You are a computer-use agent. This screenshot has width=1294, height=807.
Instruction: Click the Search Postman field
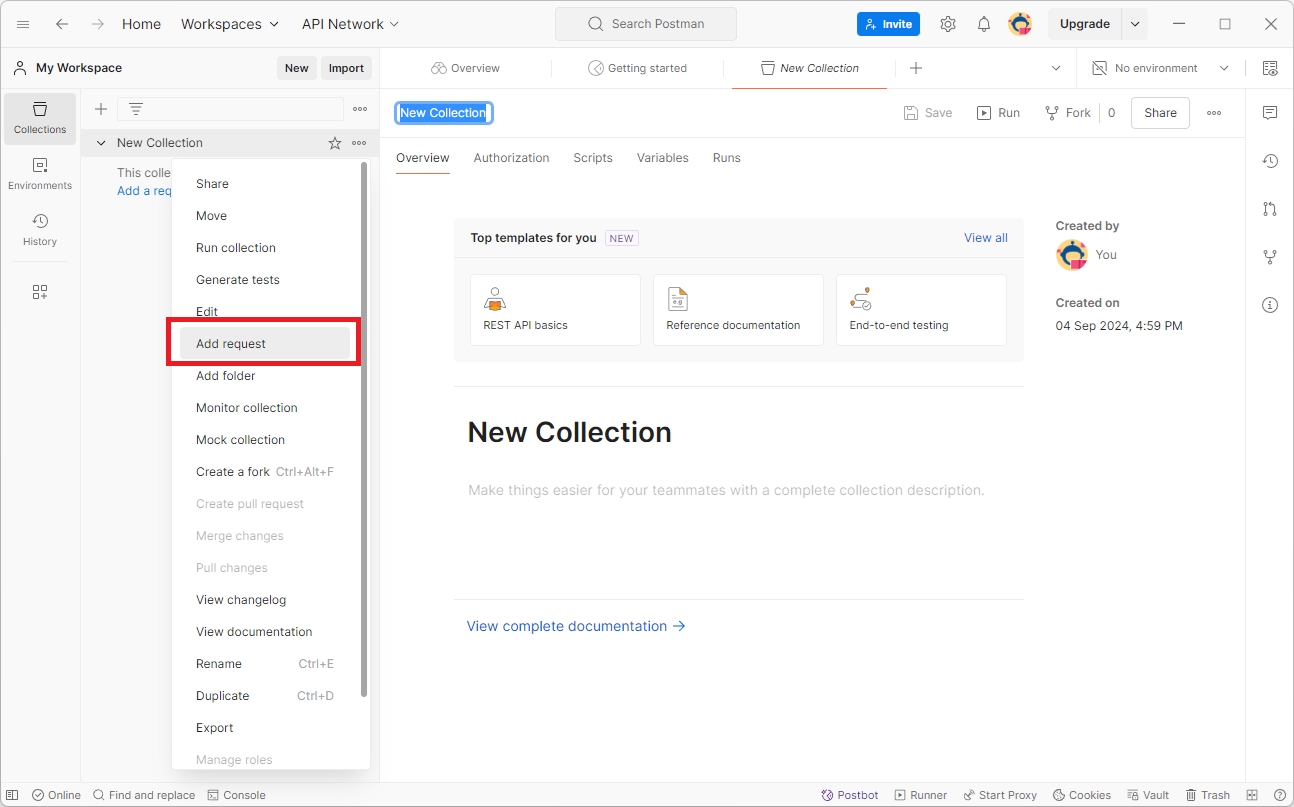(x=646, y=24)
